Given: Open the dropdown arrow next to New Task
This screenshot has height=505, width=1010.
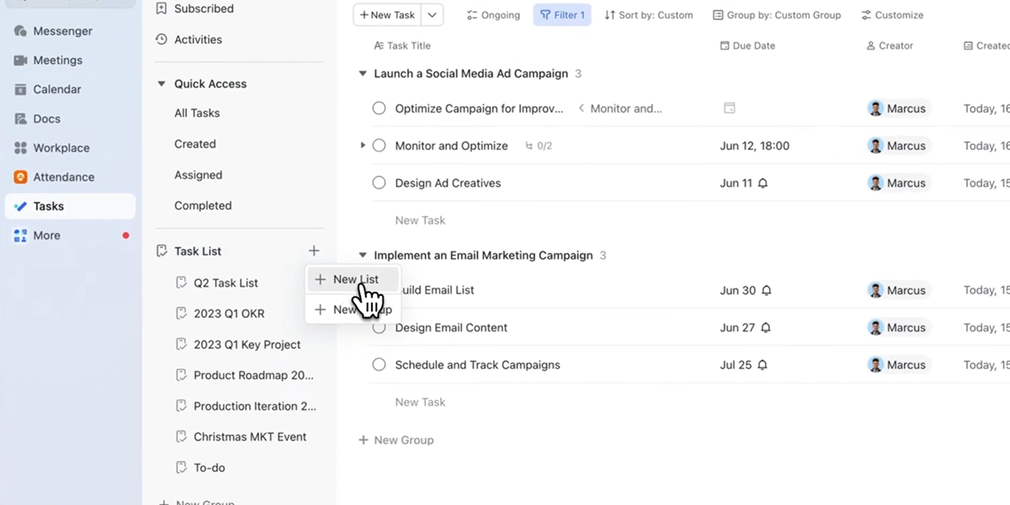Looking at the screenshot, I should point(432,15).
